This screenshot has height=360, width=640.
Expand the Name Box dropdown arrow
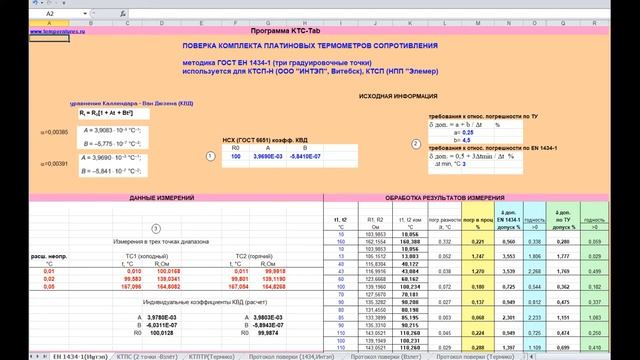click(x=85, y=13)
